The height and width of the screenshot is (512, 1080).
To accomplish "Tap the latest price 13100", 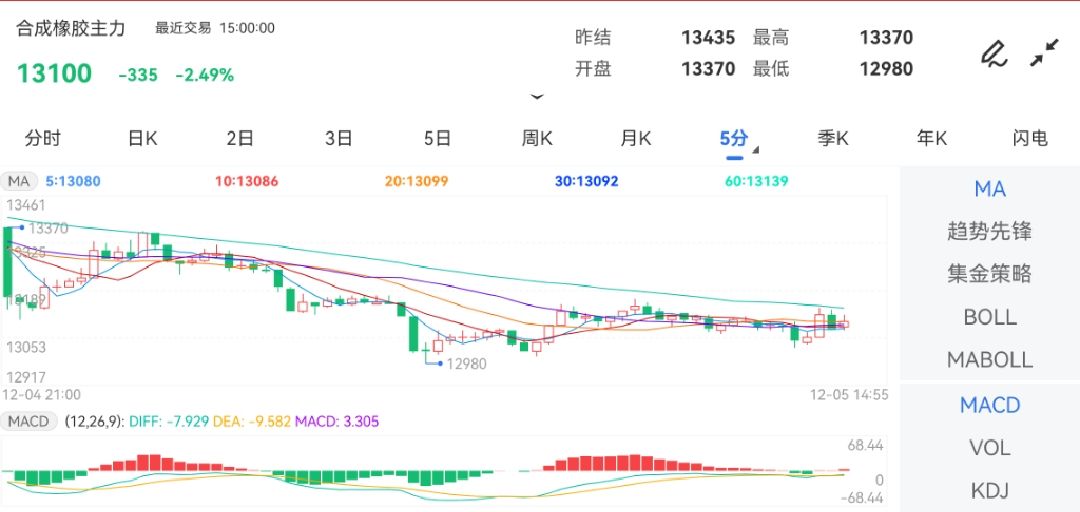I will pyautogui.click(x=54, y=74).
